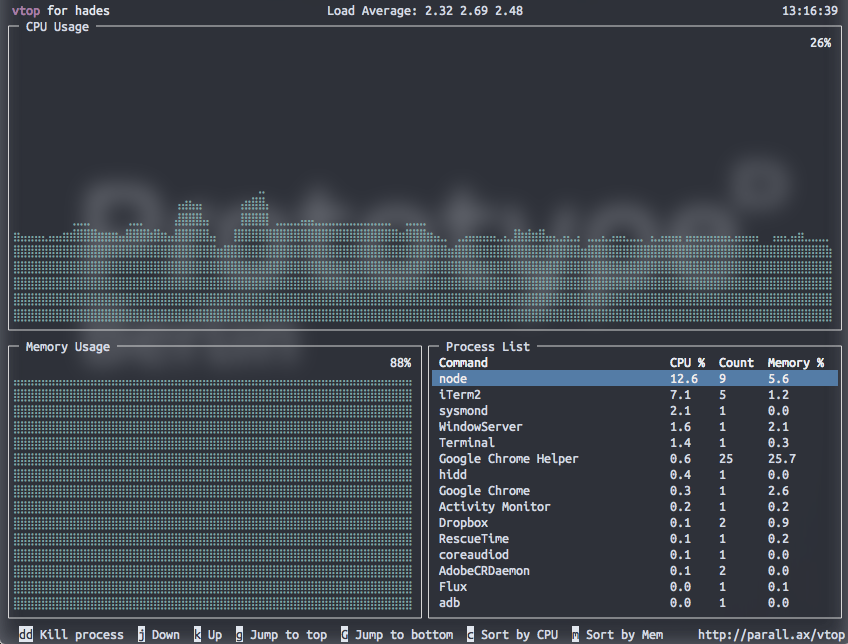Viewport: 848px width, 644px height.
Task: Click the 13:16:39 clock
Action: pos(810,11)
